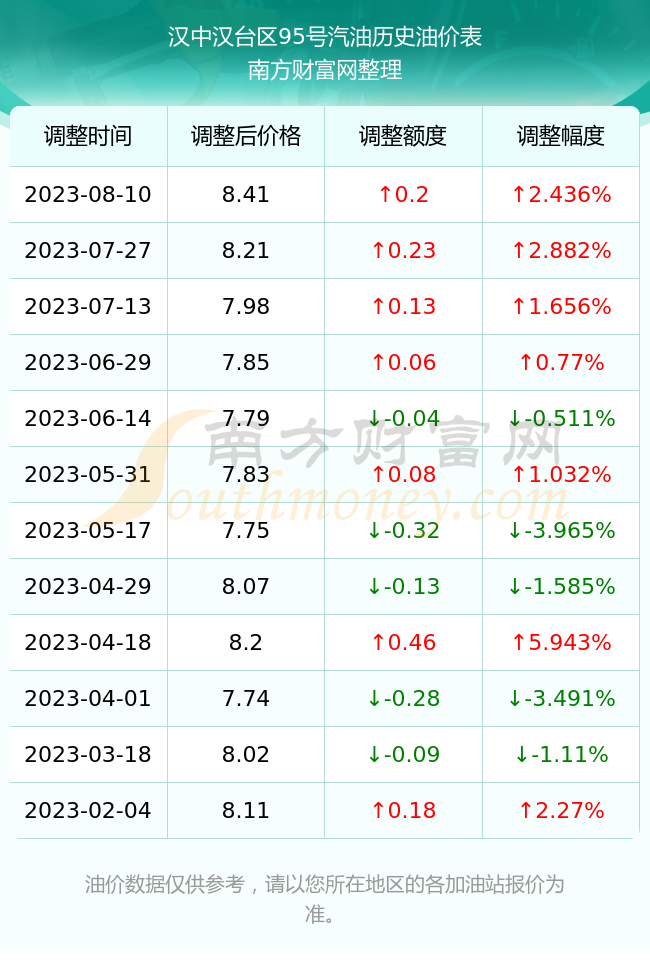
Task: Select the 2023-05-31 date cell
Action: point(88,474)
